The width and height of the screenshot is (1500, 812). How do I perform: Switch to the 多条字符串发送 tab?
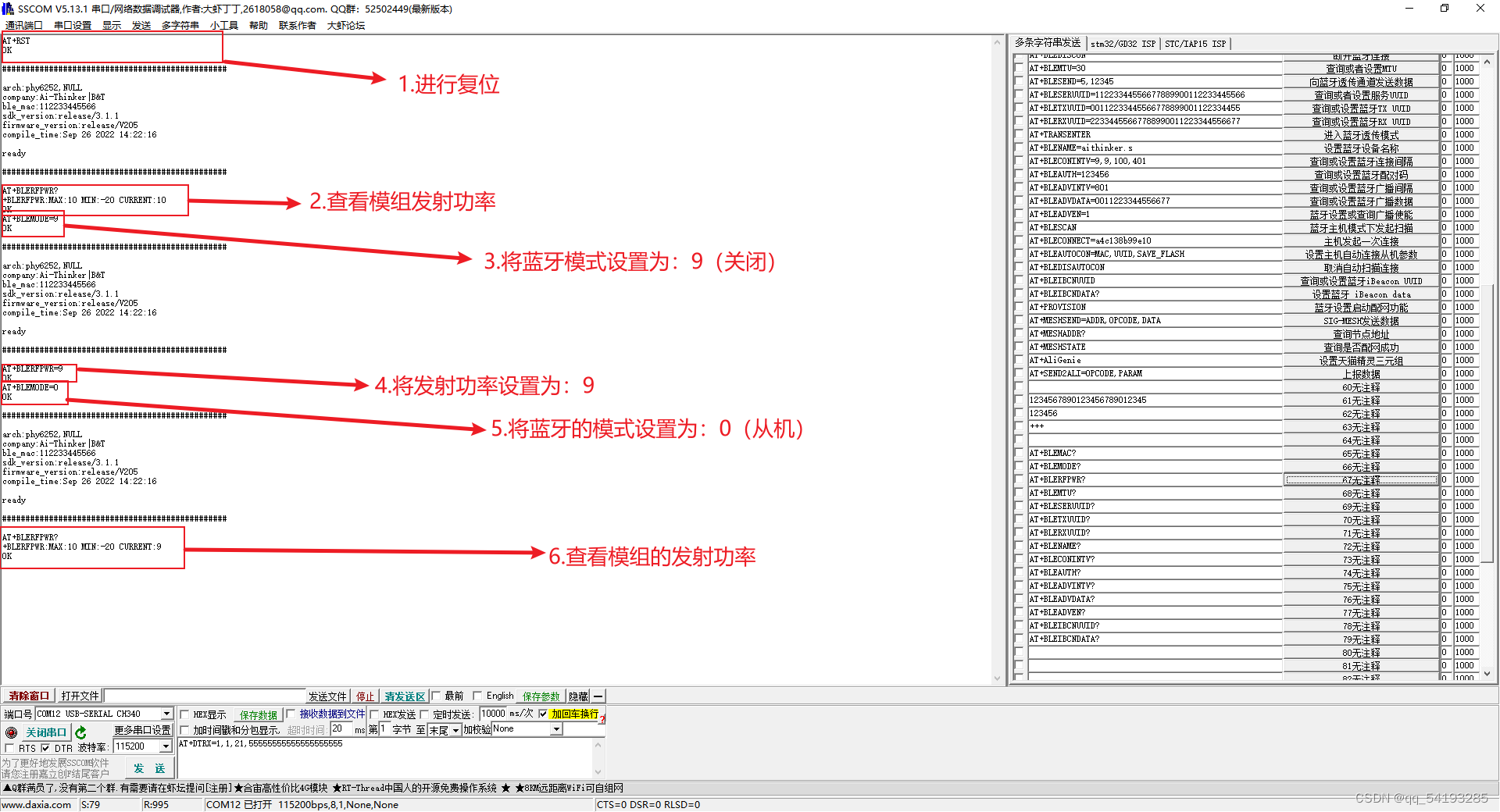[1048, 42]
